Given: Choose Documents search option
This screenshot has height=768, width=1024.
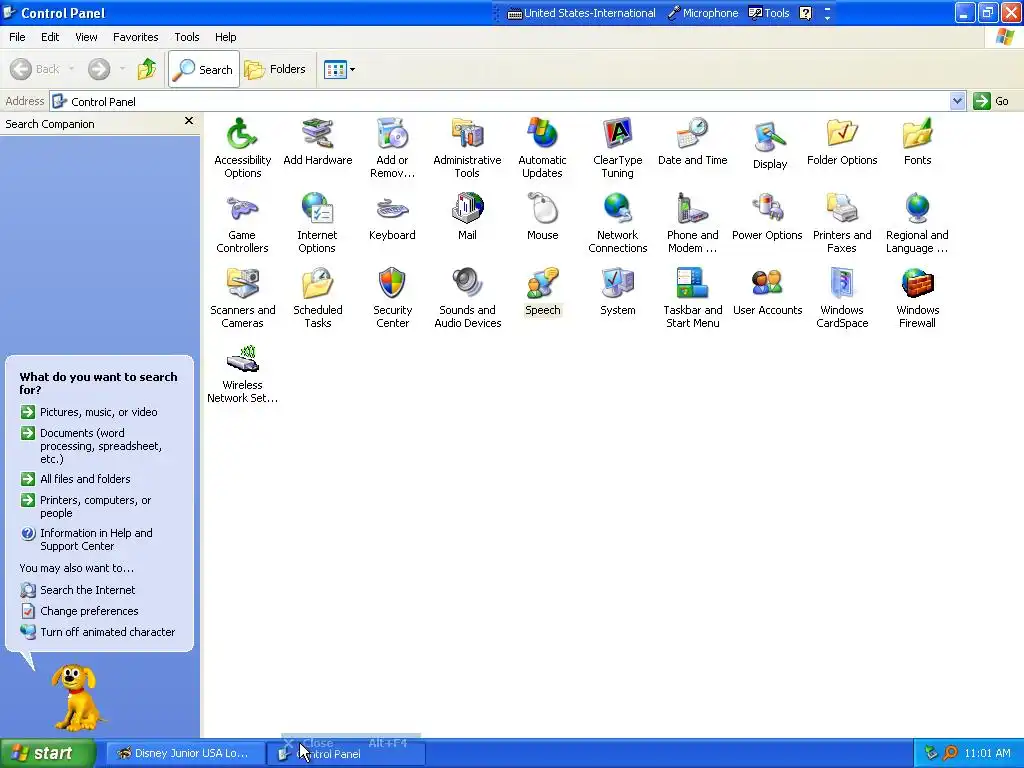Looking at the screenshot, I should pos(91,445).
